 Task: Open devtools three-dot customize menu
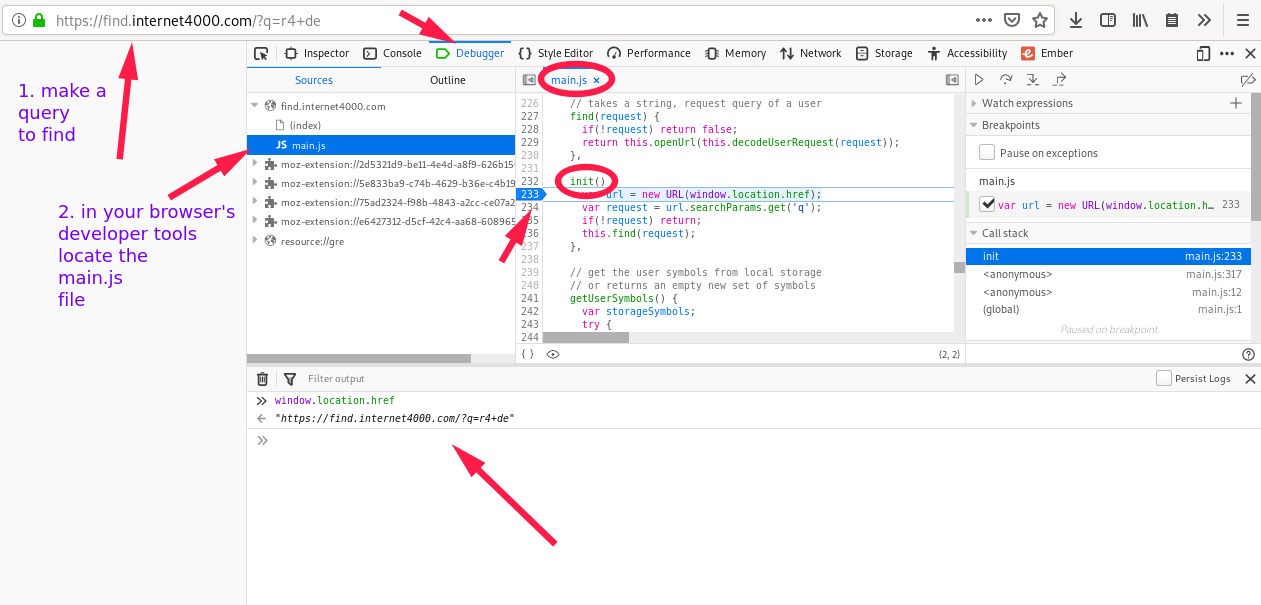click(x=1227, y=54)
